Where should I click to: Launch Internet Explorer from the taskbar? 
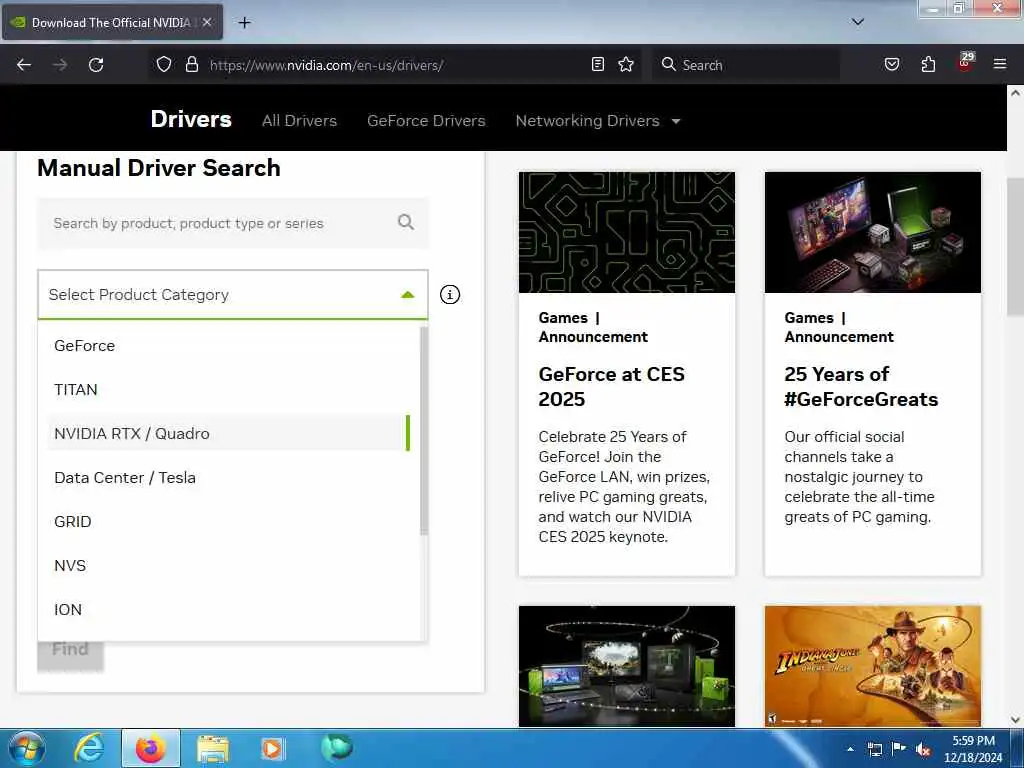coord(89,748)
